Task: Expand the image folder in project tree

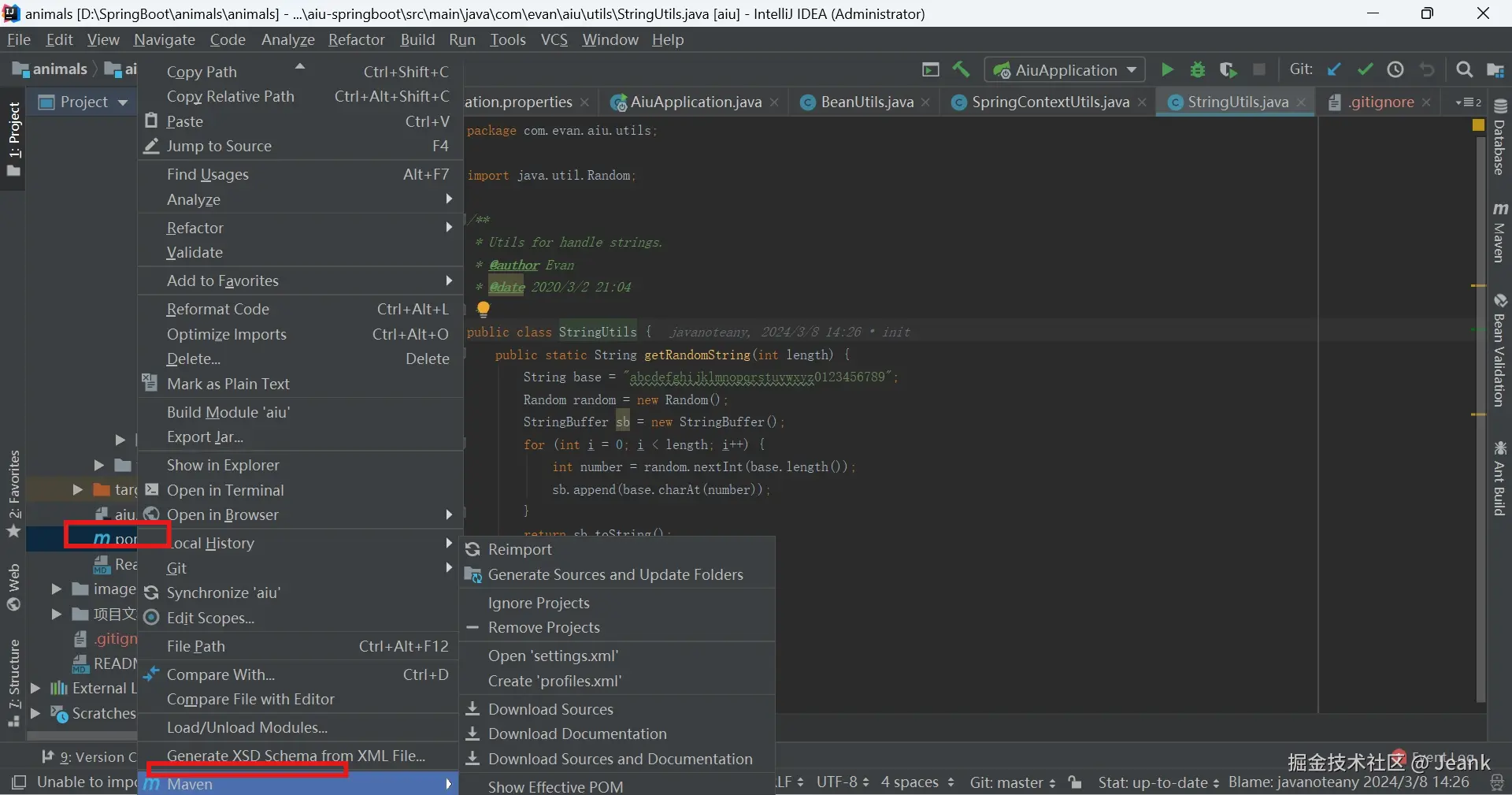Action: coord(56,589)
